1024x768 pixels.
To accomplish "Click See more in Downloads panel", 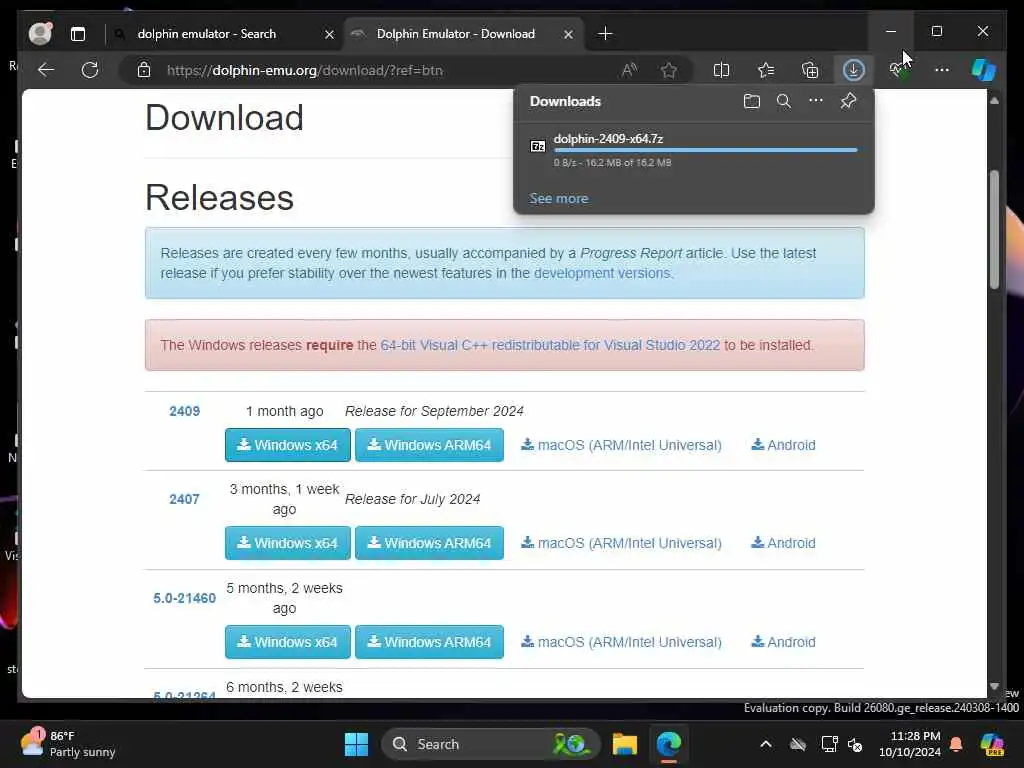I will [x=558, y=199].
